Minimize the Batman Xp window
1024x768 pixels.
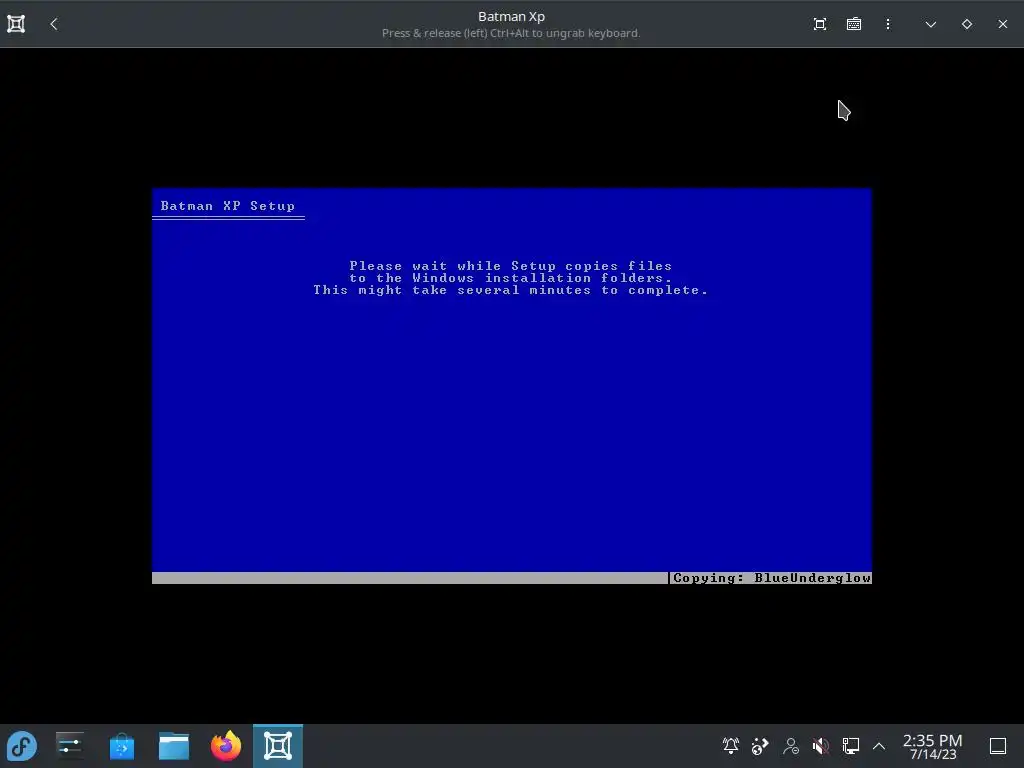point(931,24)
